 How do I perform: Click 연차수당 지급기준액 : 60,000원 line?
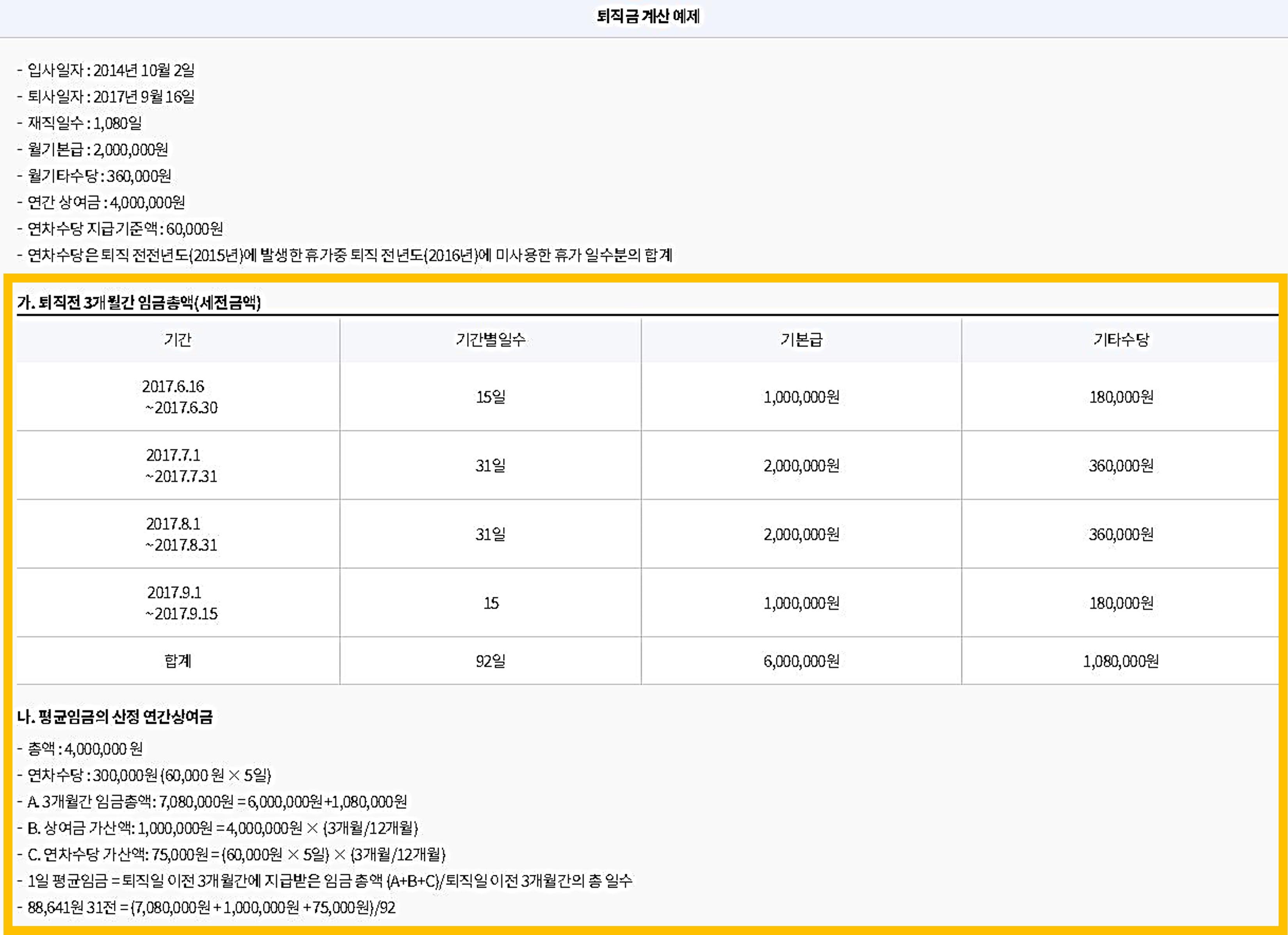click(120, 228)
